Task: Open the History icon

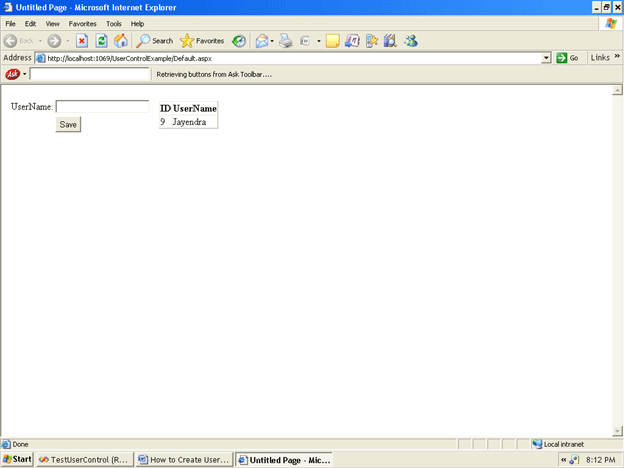Action: [239, 41]
